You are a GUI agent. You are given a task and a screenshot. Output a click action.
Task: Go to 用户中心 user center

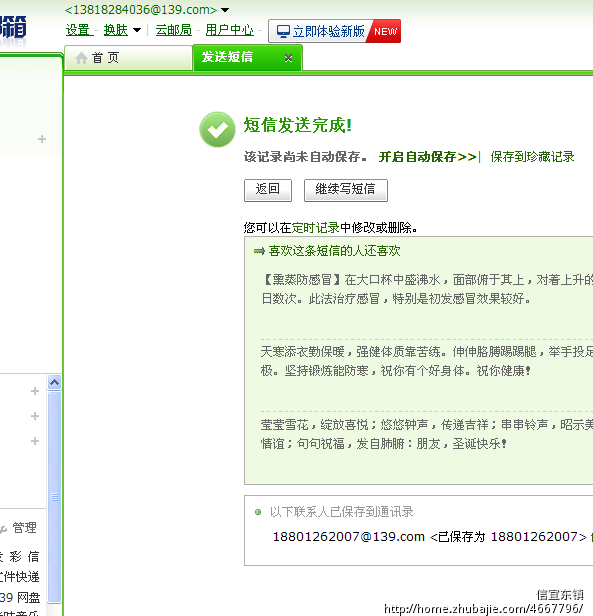point(229,30)
